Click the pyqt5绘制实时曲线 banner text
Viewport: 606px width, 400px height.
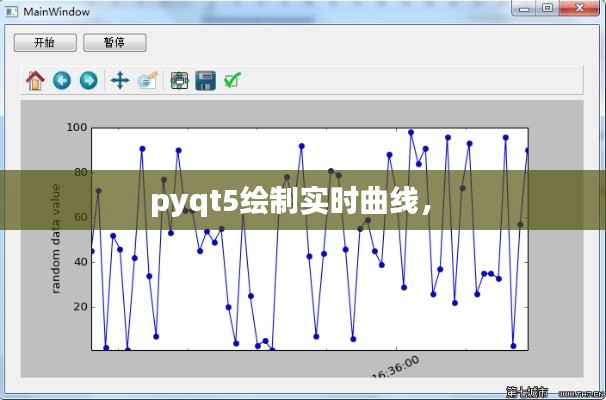pyautogui.click(x=291, y=201)
